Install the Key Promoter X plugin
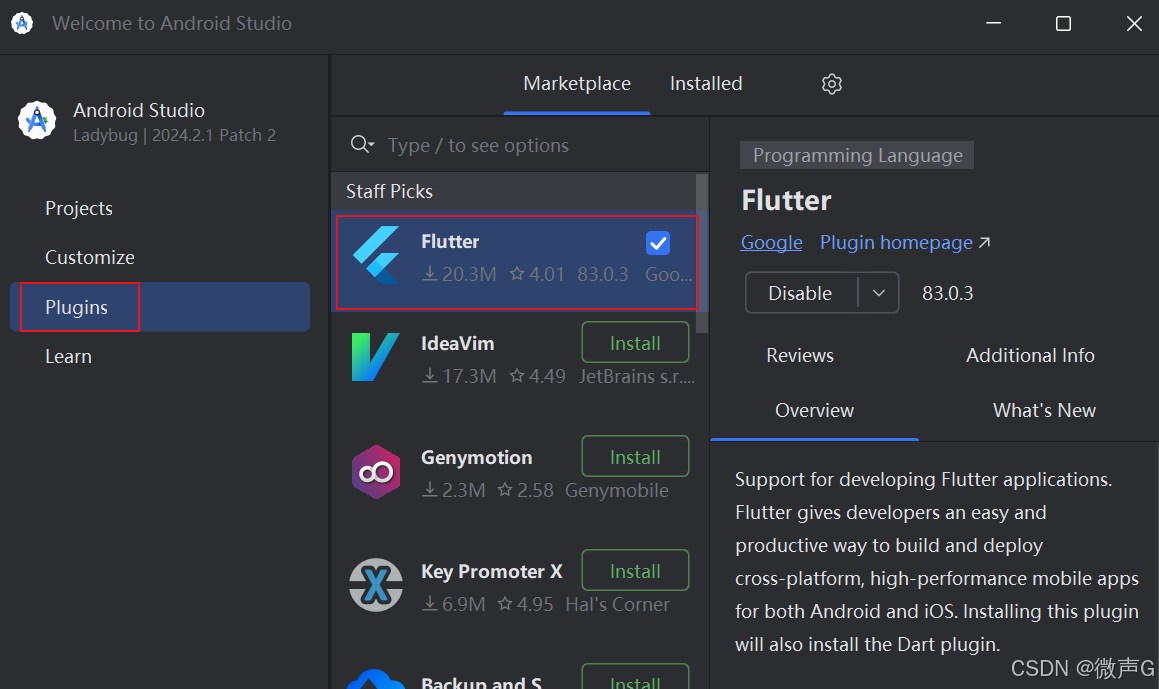Screen dimensions: 1159x689 [635, 571]
